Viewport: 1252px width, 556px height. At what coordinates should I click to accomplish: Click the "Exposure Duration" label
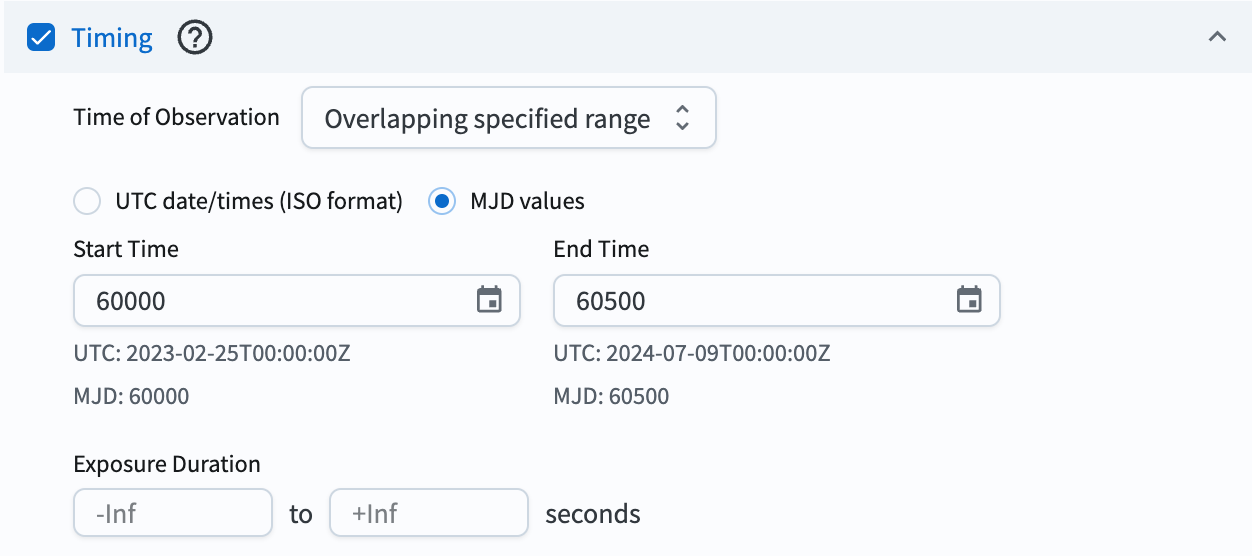click(x=167, y=464)
